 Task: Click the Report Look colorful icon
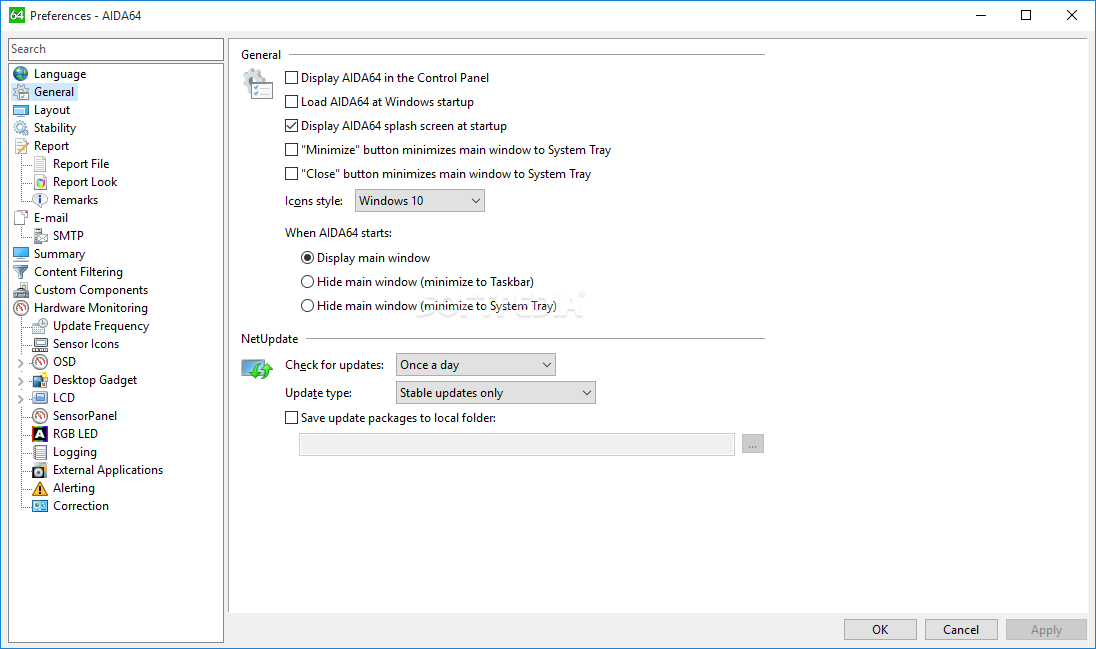[x=40, y=182]
